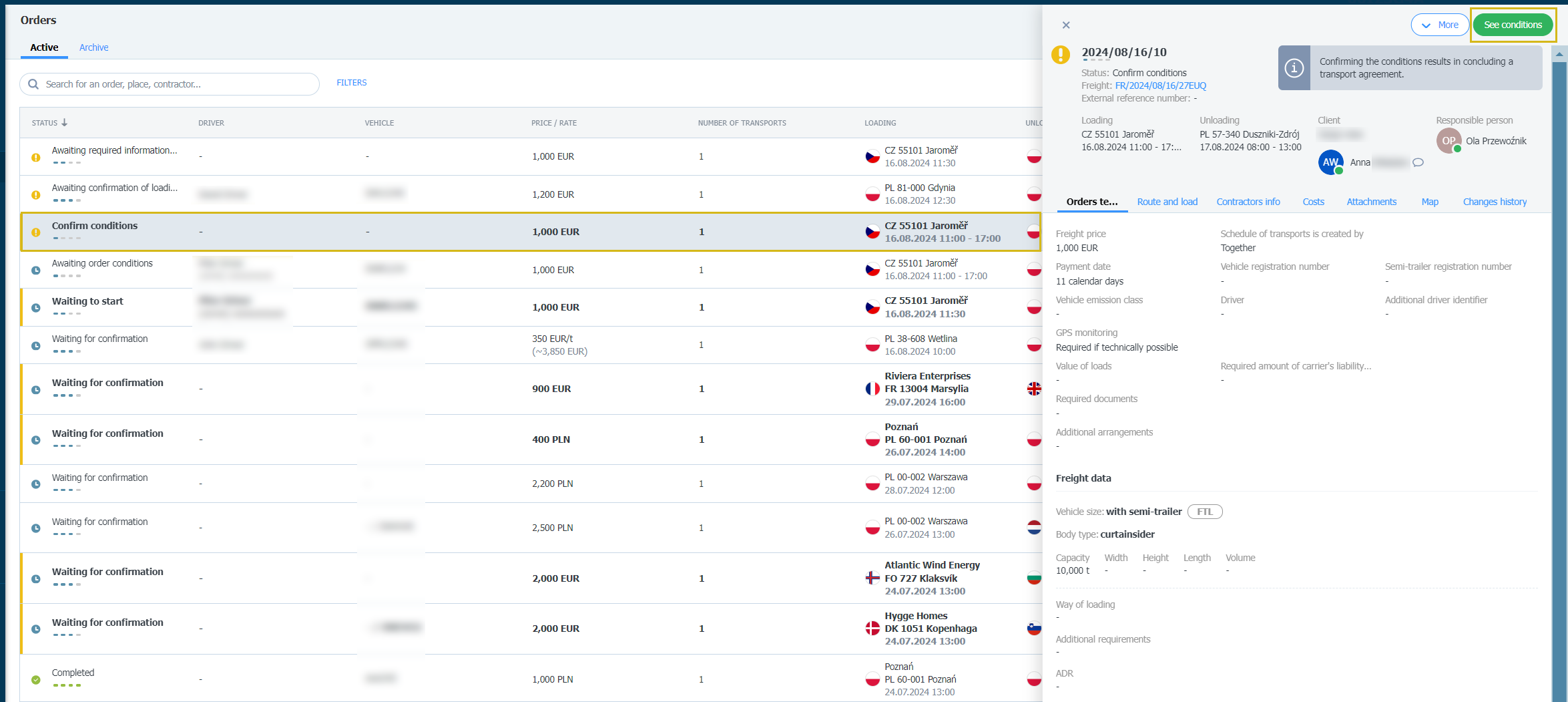Image resolution: width=1568 pixels, height=702 pixels.
Task: Click the OP responsible person avatar
Action: click(1449, 141)
